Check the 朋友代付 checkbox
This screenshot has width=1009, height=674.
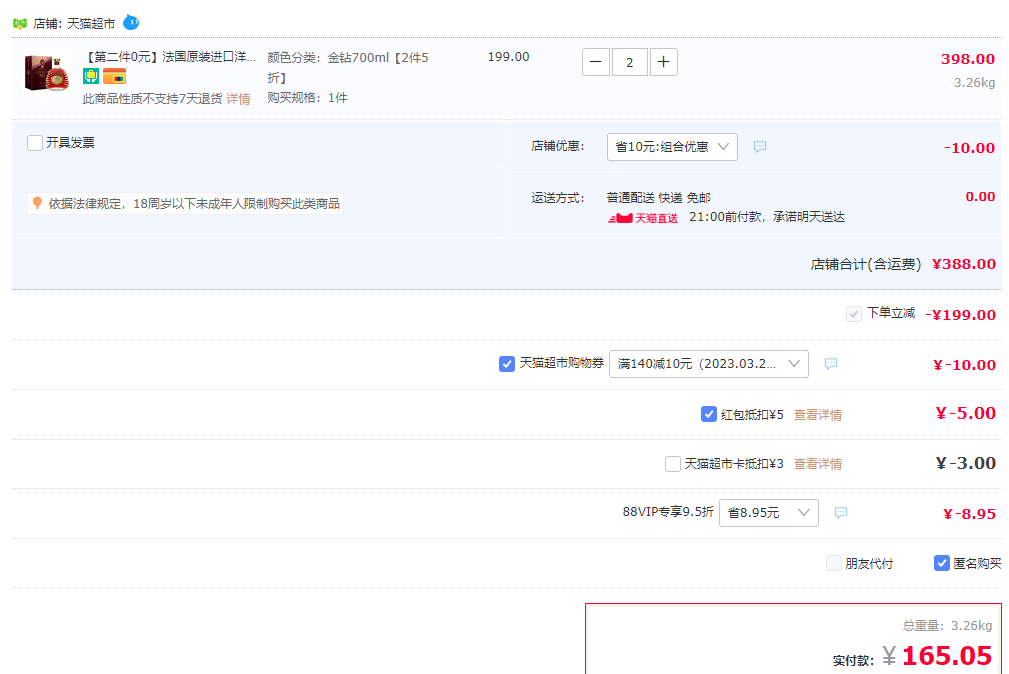coord(833,563)
